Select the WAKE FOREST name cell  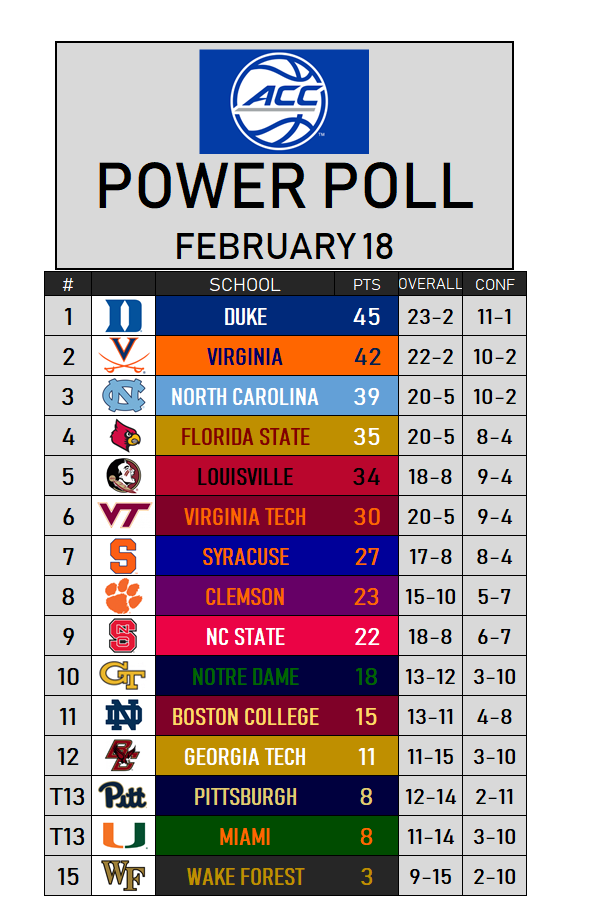pyautogui.click(x=245, y=876)
